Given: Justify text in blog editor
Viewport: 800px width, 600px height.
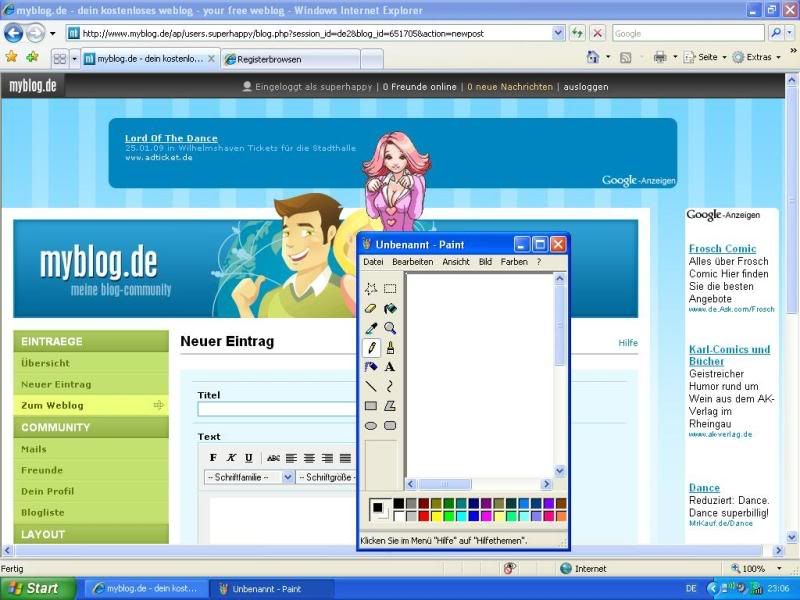Looking at the screenshot, I should (x=345, y=458).
